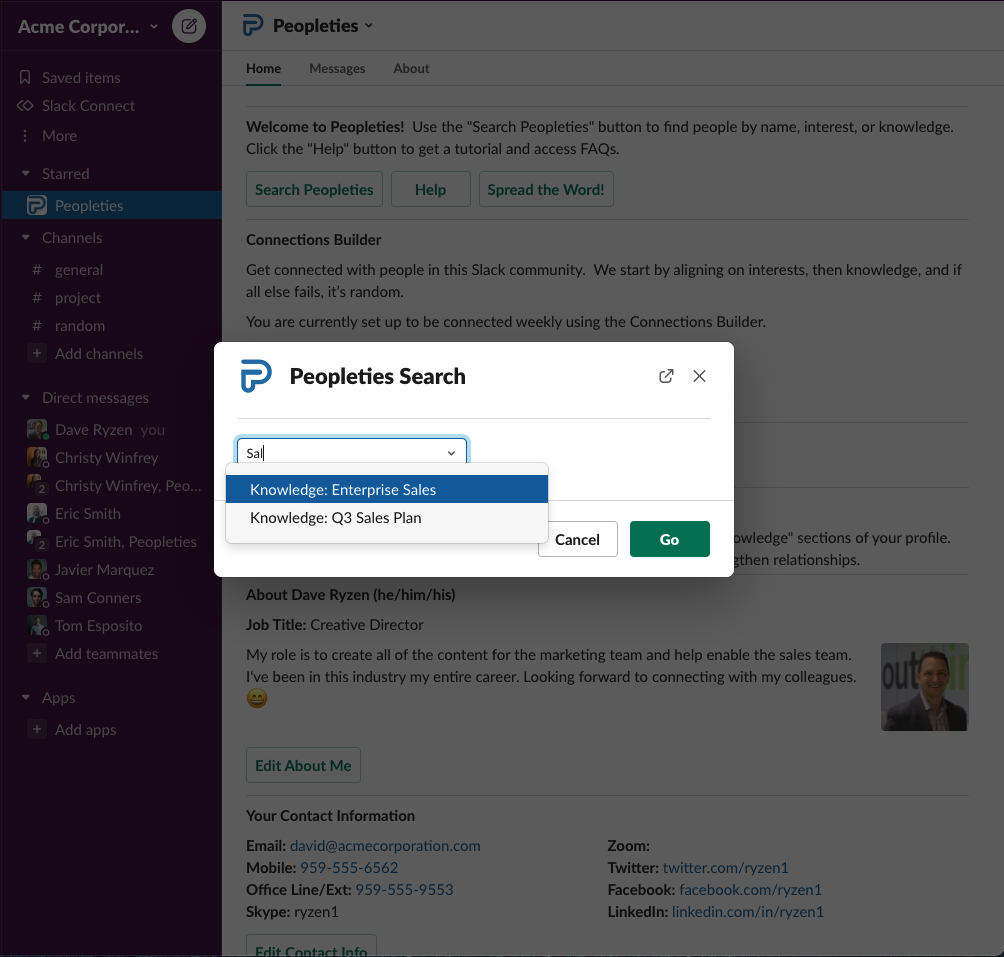1004x957 pixels.
Task: Collapse the Starred section
Action: click(26, 173)
